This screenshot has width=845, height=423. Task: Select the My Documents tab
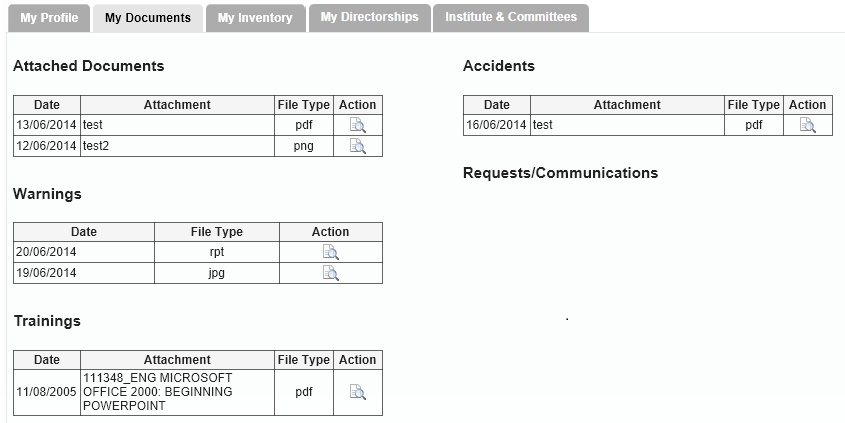pyautogui.click(x=148, y=18)
